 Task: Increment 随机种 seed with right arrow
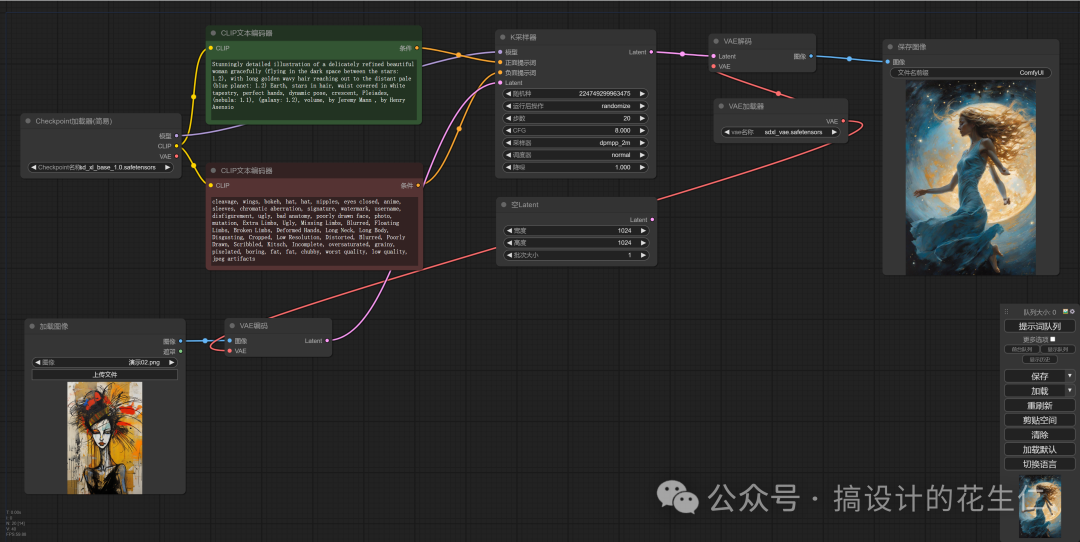tap(642, 94)
